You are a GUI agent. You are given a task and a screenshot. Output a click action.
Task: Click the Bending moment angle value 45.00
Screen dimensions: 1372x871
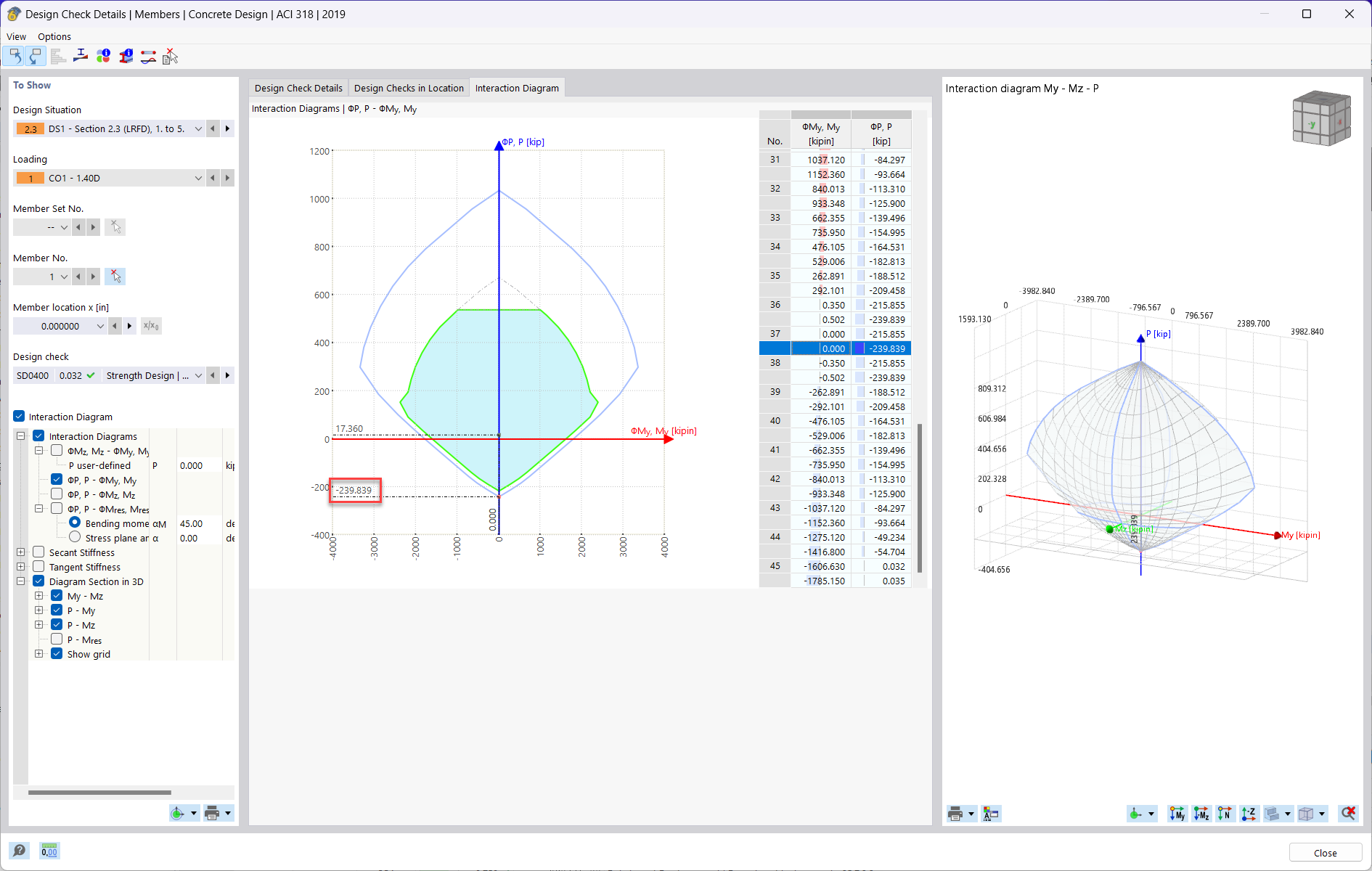192,523
